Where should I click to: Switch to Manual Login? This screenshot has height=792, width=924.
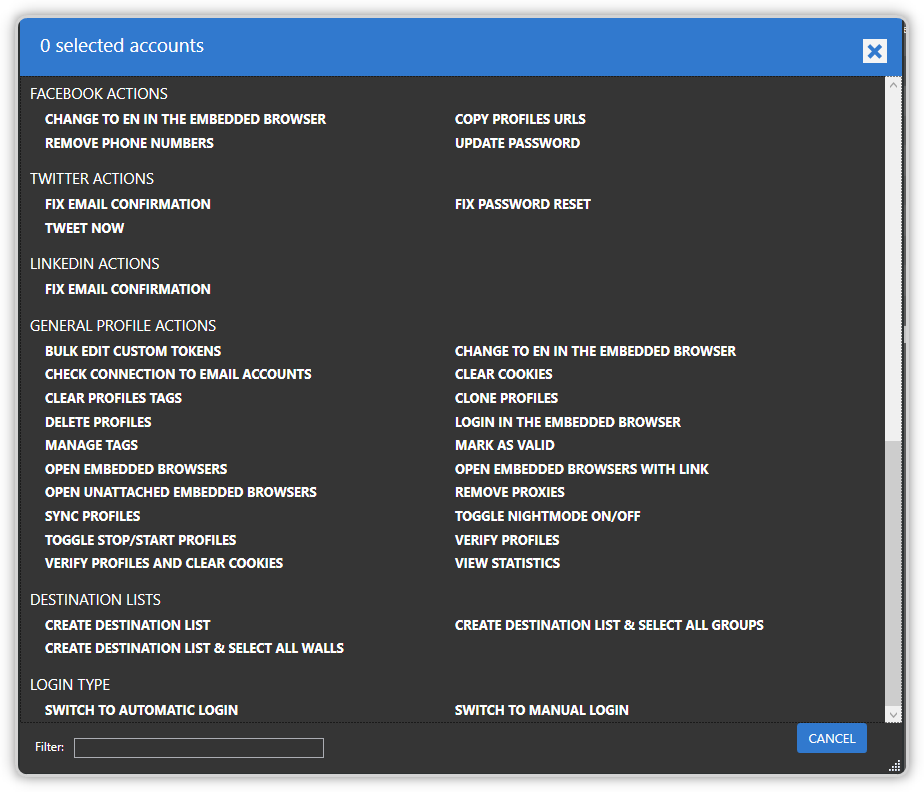click(x=542, y=710)
